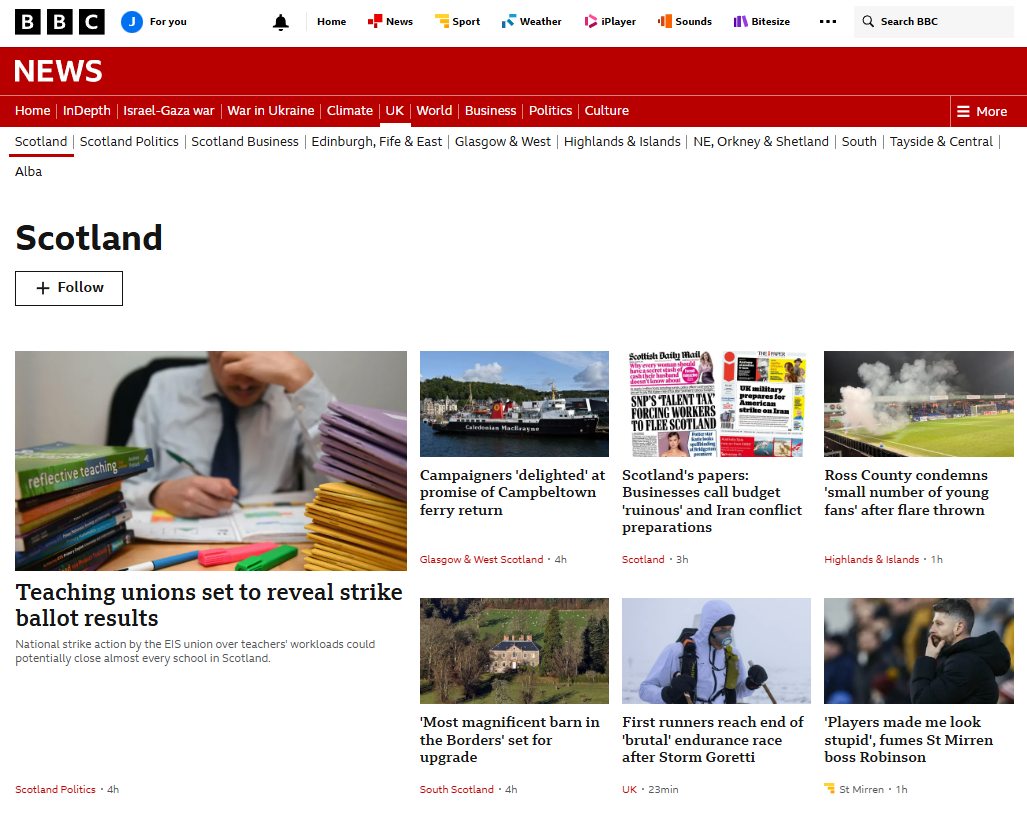Click the Follow button for Scotland
This screenshot has width=1027, height=819.
pyautogui.click(x=68, y=288)
